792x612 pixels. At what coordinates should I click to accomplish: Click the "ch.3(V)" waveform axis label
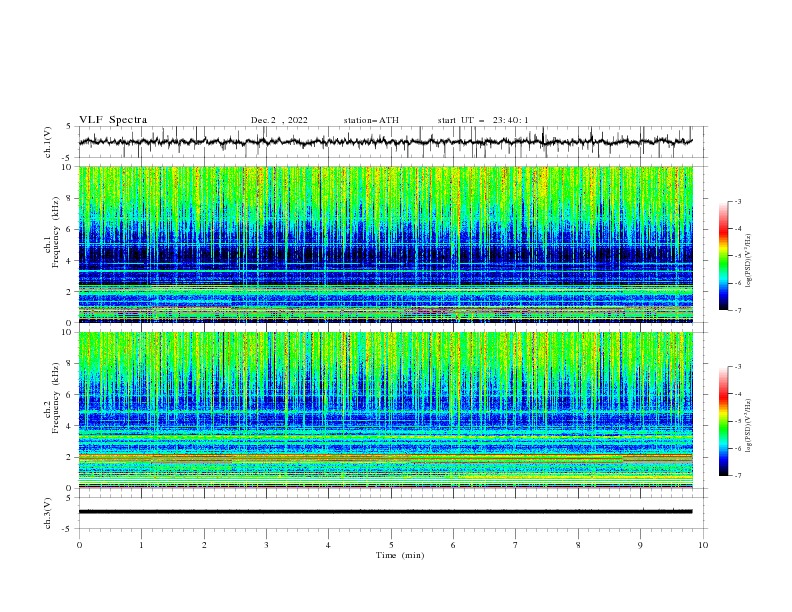point(48,513)
